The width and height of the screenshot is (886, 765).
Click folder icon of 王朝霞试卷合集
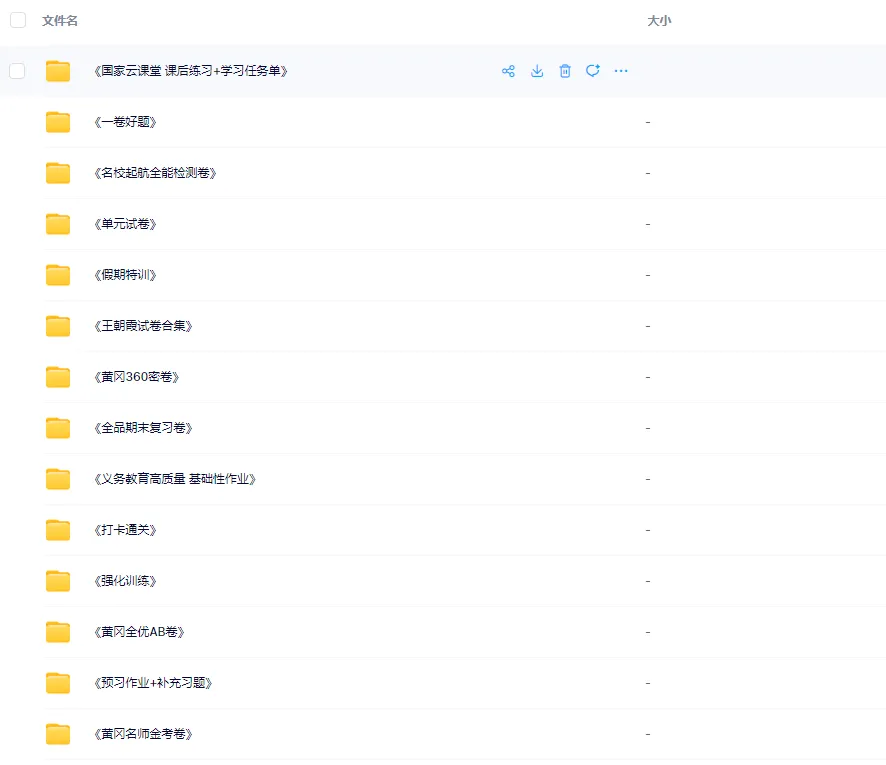point(58,326)
